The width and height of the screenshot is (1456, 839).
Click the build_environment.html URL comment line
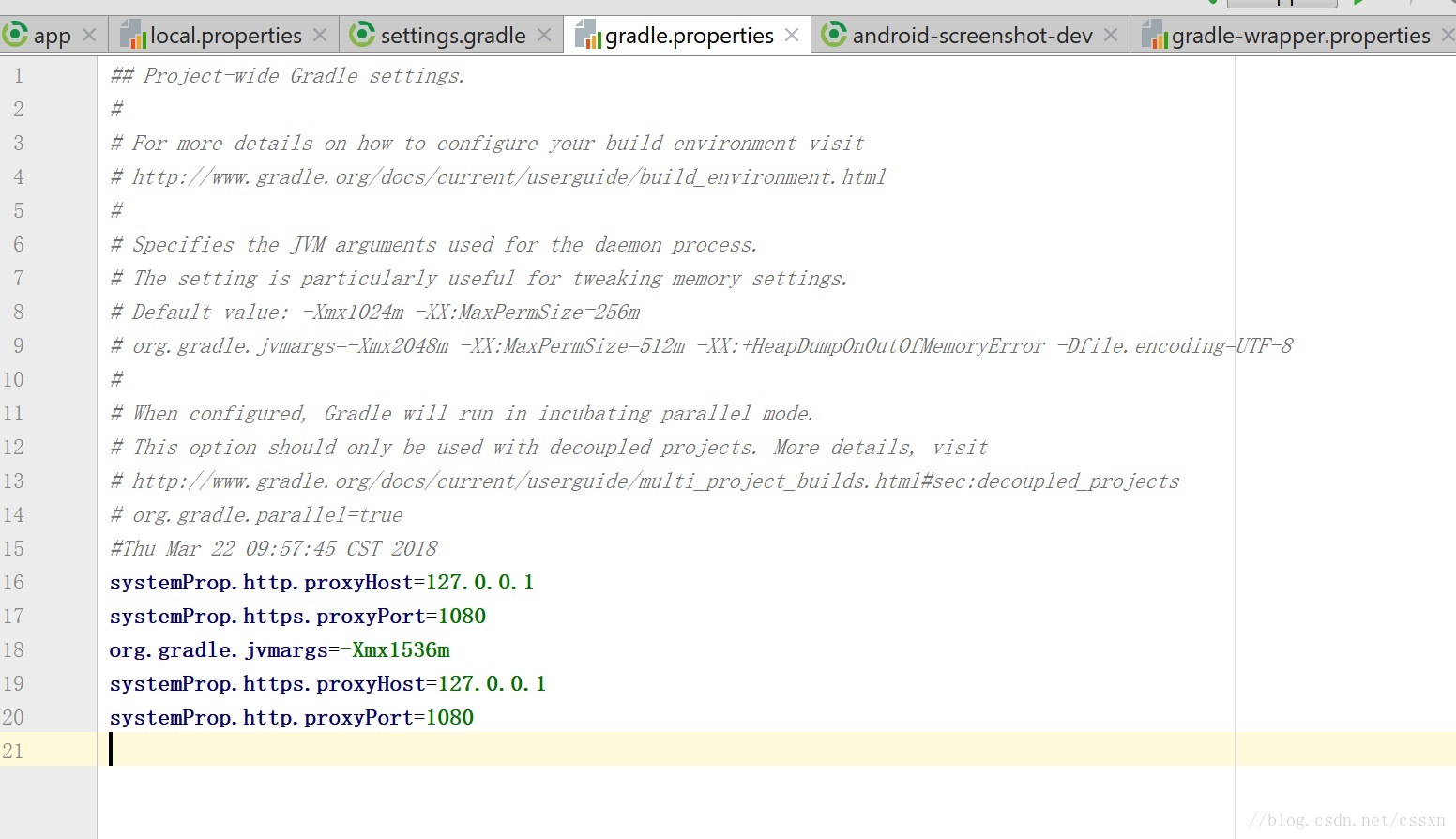(x=498, y=176)
